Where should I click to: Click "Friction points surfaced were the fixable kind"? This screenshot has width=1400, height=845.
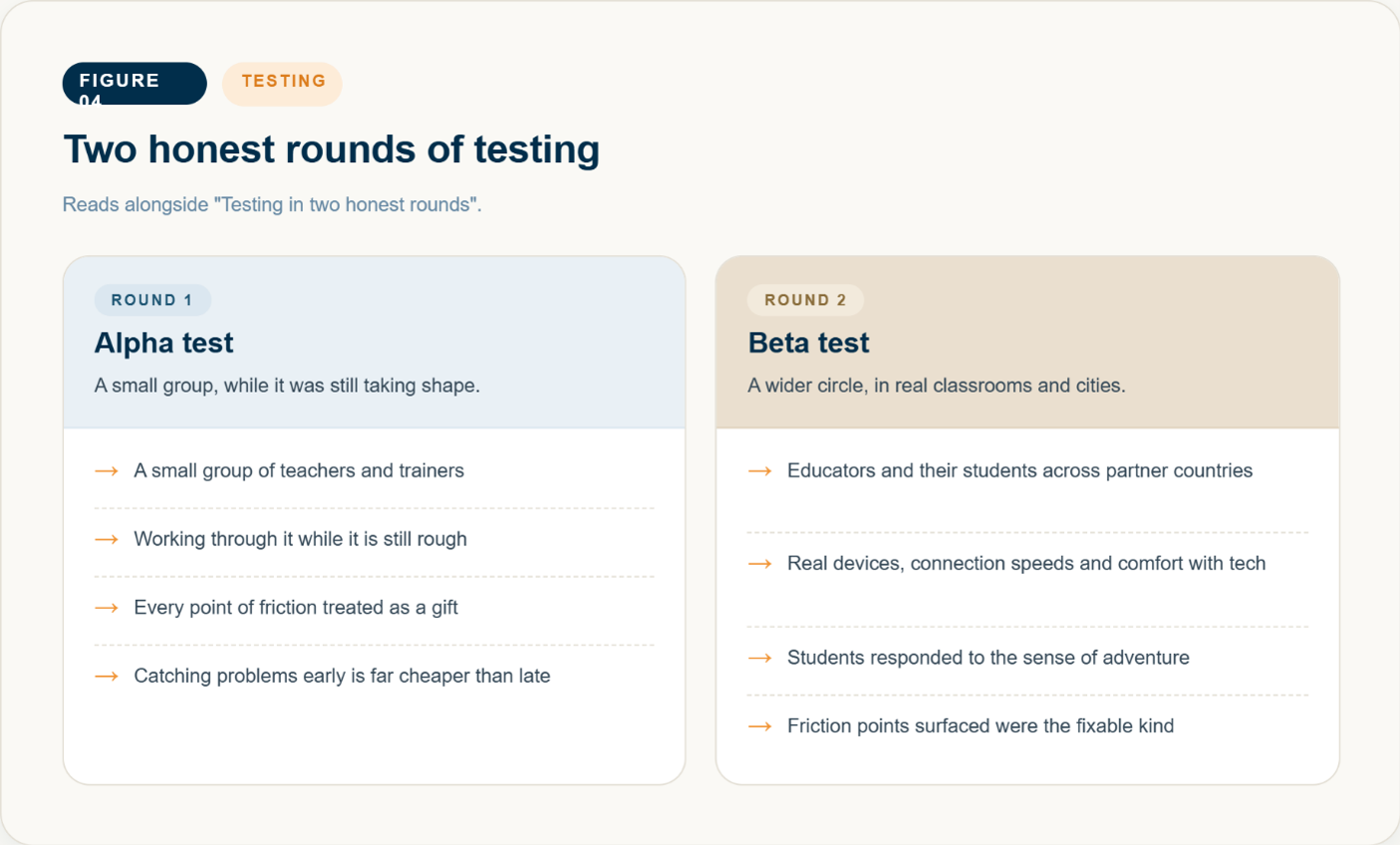pyautogui.click(x=980, y=725)
